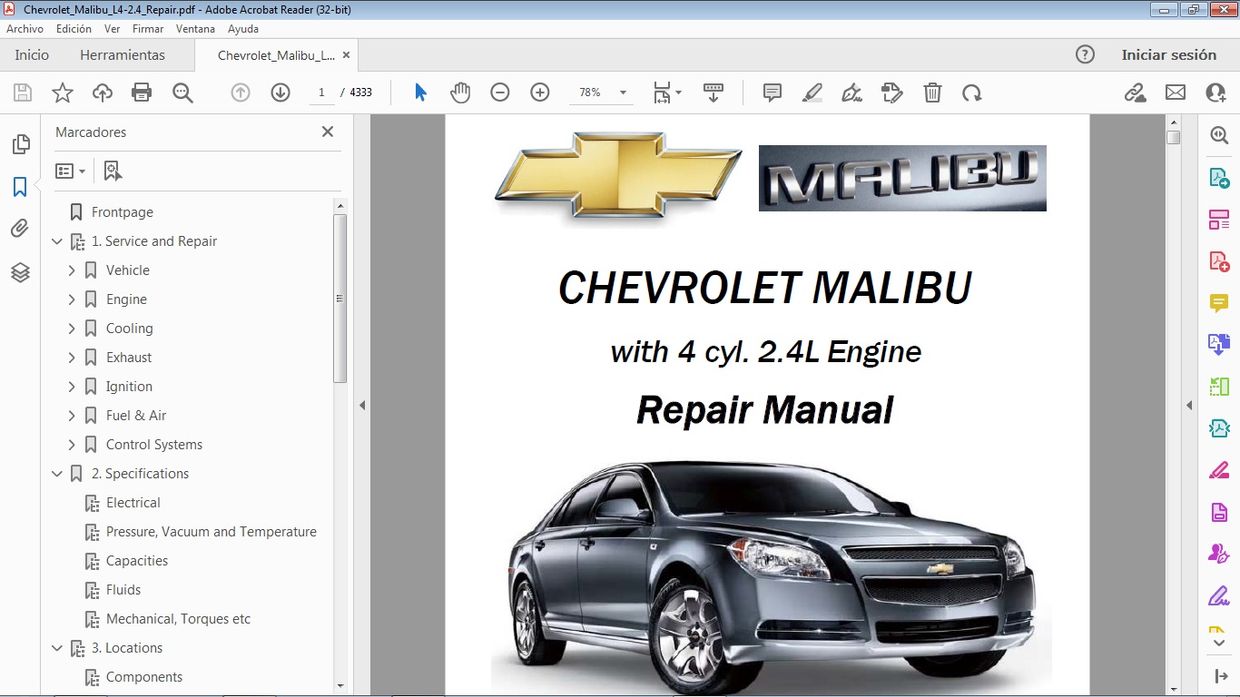This screenshot has height=697, width=1240.
Task: Zoom in on the document page
Action: point(539,92)
